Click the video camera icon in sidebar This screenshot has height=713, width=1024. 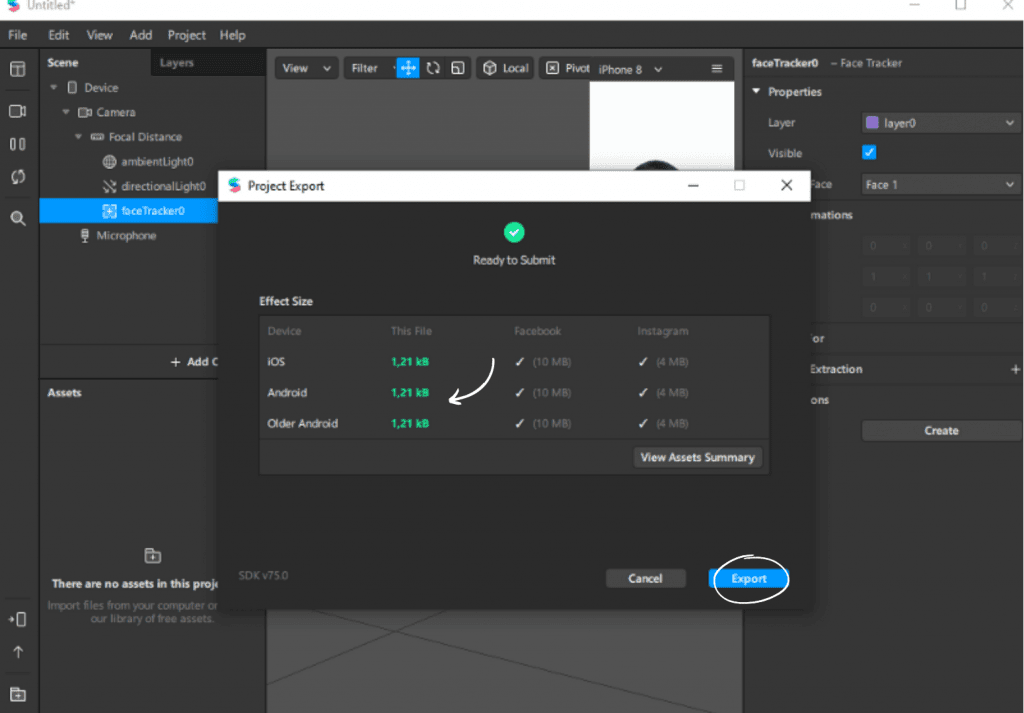[x=18, y=111]
